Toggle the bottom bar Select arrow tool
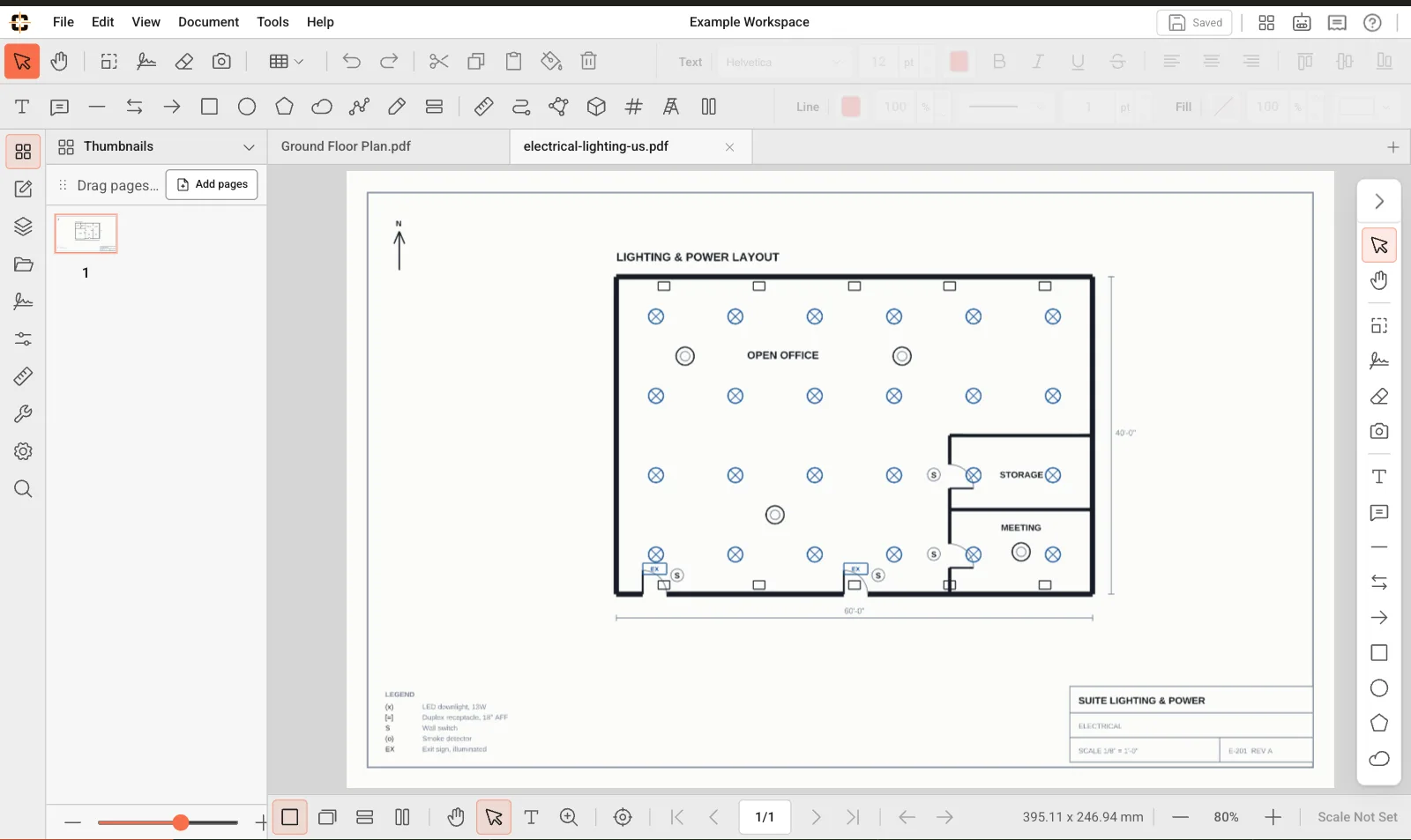This screenshot has height=840, width=1411. [494, 817]
